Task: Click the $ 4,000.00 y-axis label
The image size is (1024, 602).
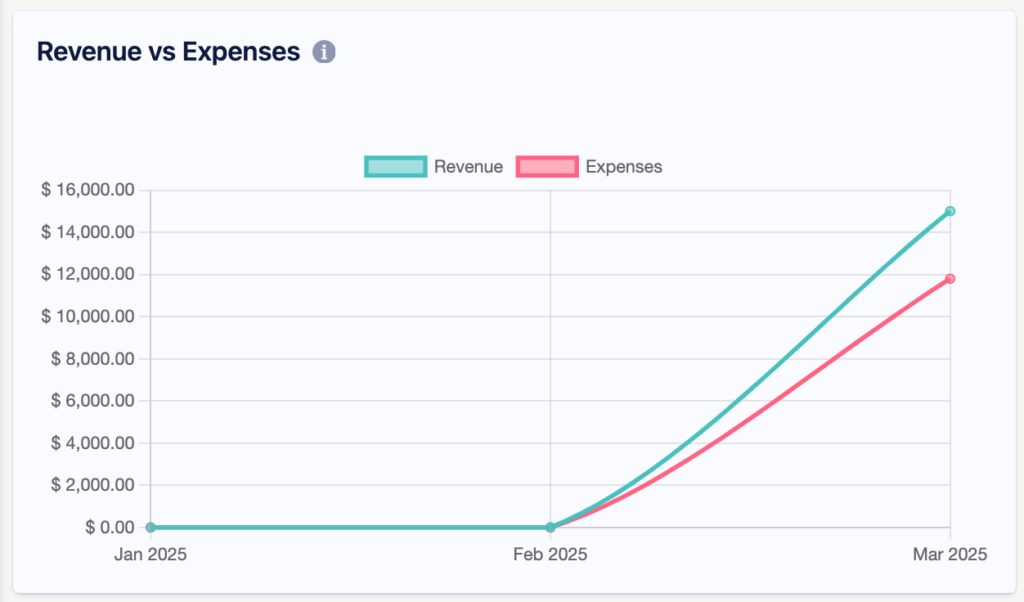Action: click(x=91, y=442)
